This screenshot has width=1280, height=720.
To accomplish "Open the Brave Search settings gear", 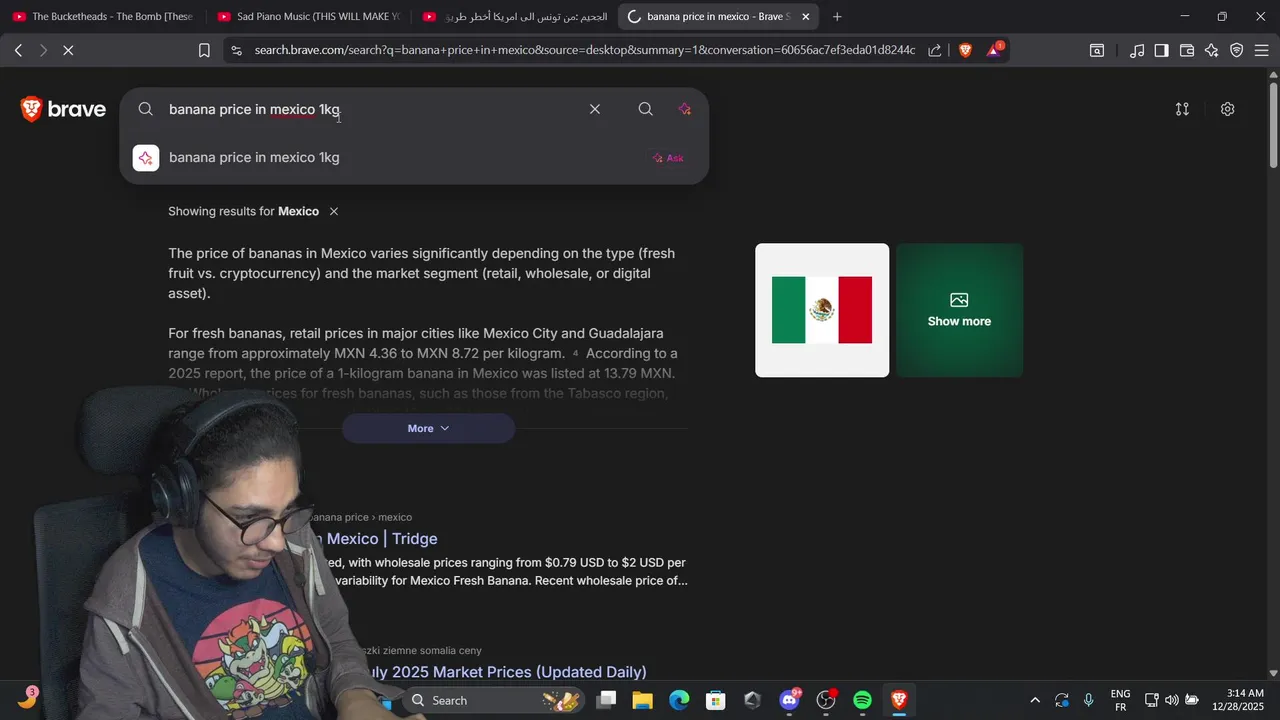I will (1228, 109).
